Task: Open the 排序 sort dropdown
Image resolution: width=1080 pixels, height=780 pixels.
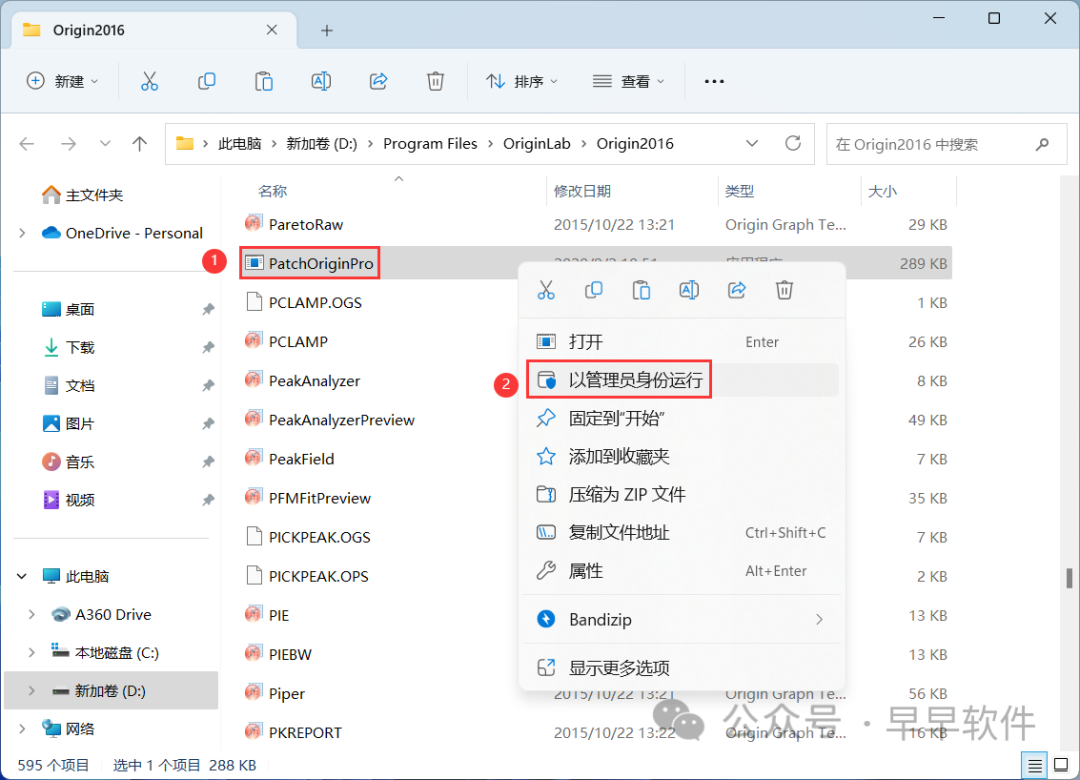Action: pos(522,81)
